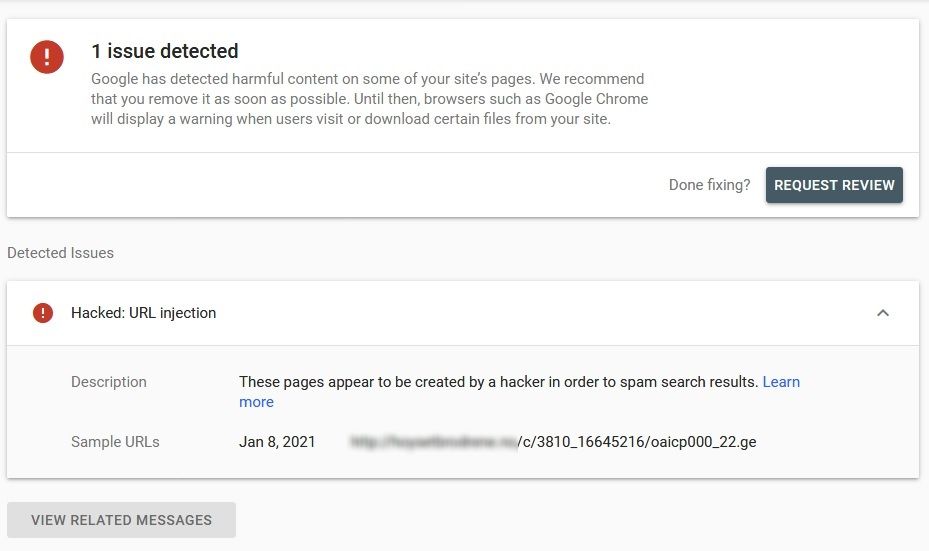Click the sample URL path ending in oaicp000_22.ge
The width and height of the screenshot is (929, 551).
click(x=637, y=442)
